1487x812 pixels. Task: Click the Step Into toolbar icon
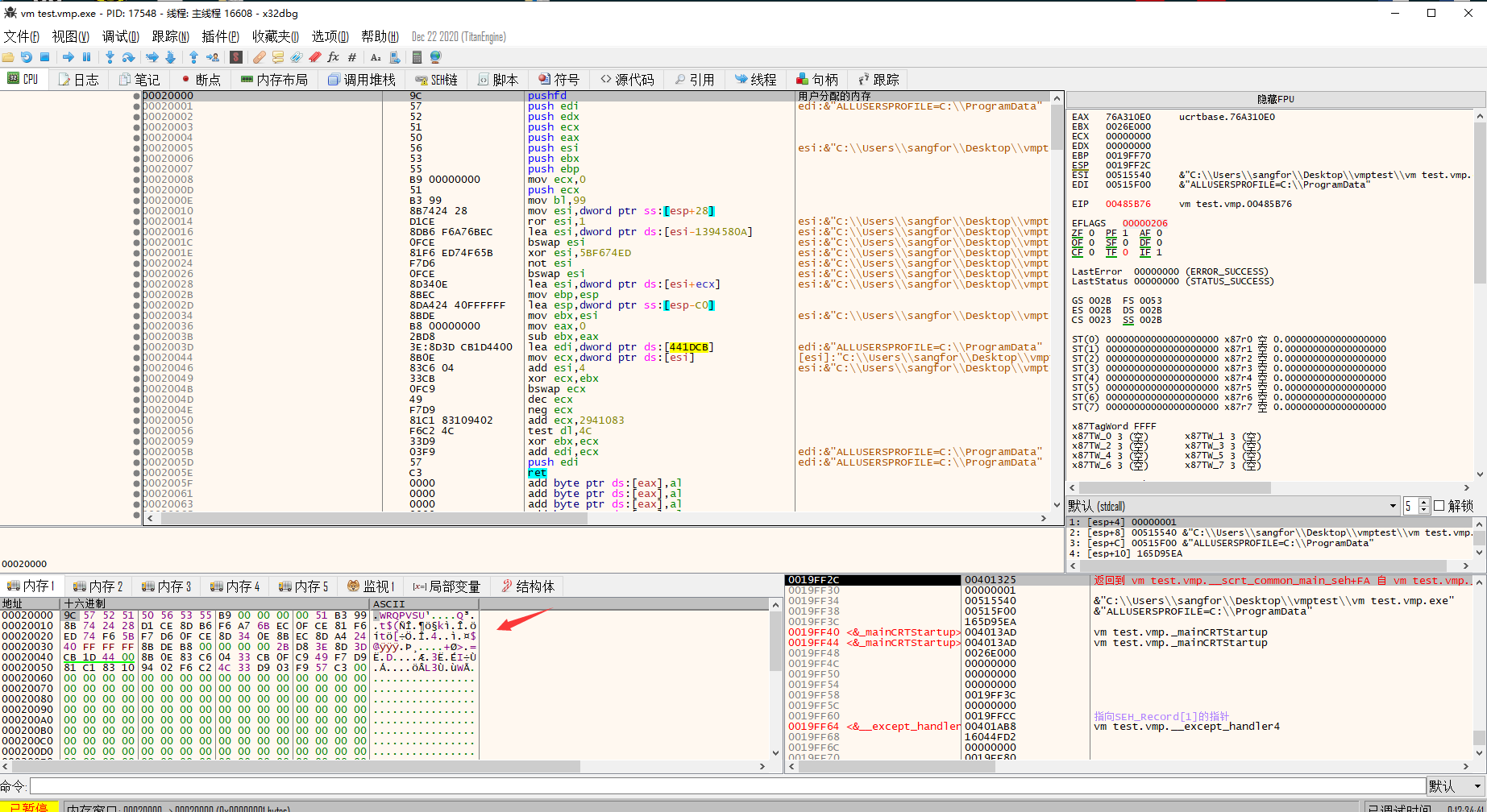110,57
